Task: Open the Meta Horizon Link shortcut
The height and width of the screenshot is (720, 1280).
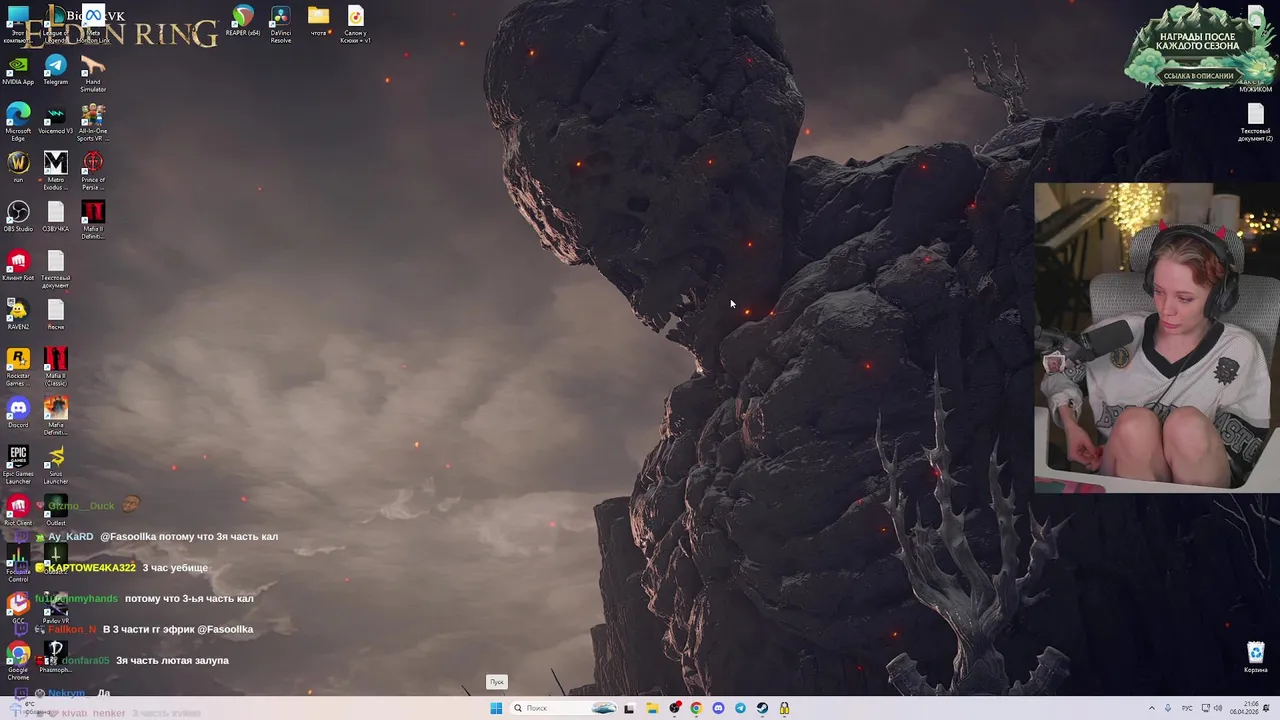Action: pyautogui.click(x=93, y=25)
